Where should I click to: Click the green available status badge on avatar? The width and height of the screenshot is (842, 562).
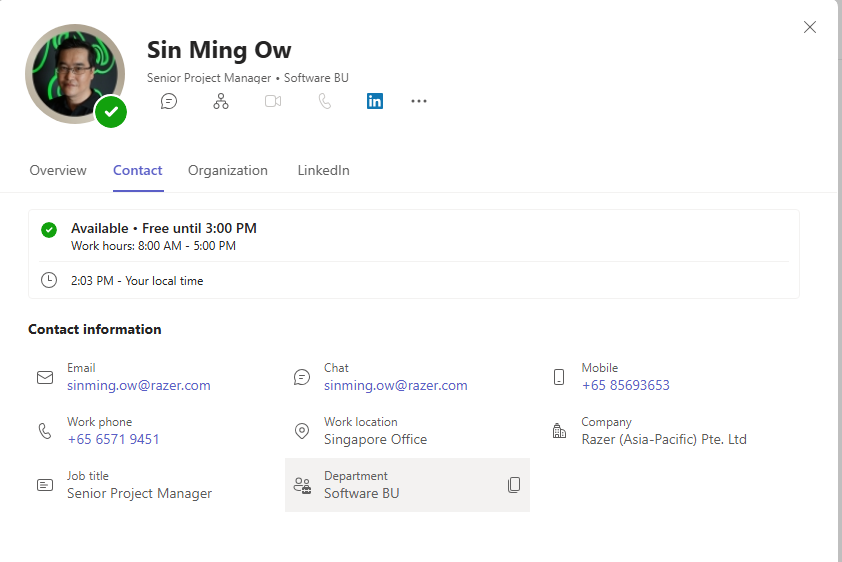tap(111, 112)
